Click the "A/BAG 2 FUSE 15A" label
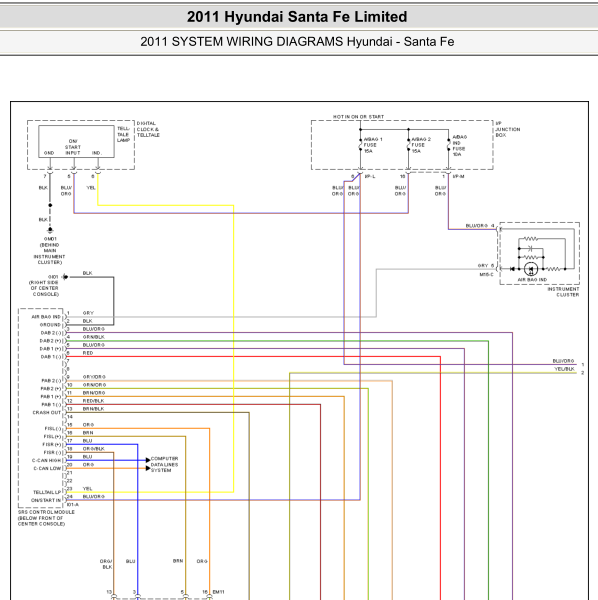This screenshot has width=598, height=600. [x=420, y=145]
